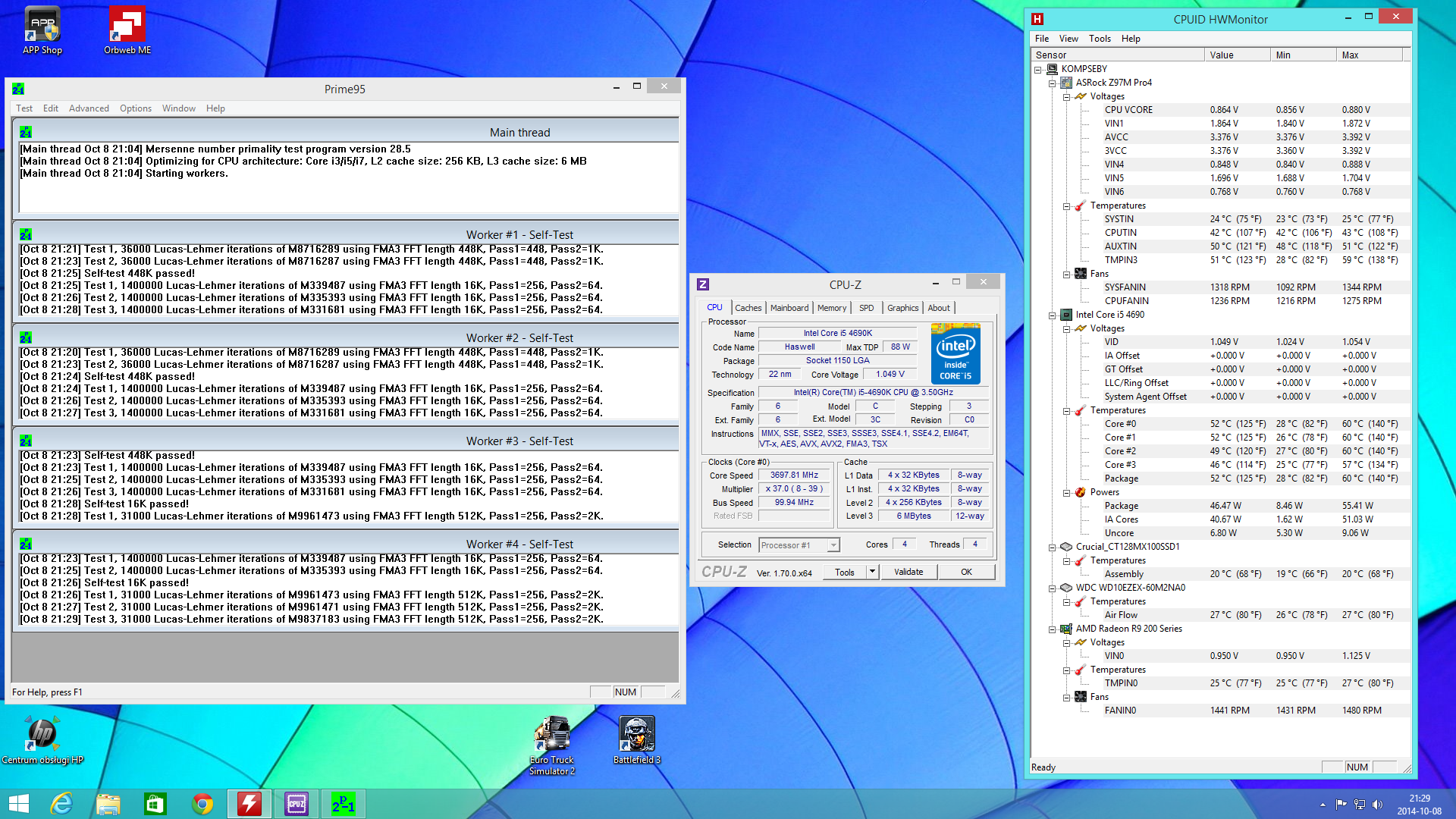Open the Advanced menu in Prime95
The height and width of the screenshot is (819, 1456).
pyautogui.click(x=89, y=108)
